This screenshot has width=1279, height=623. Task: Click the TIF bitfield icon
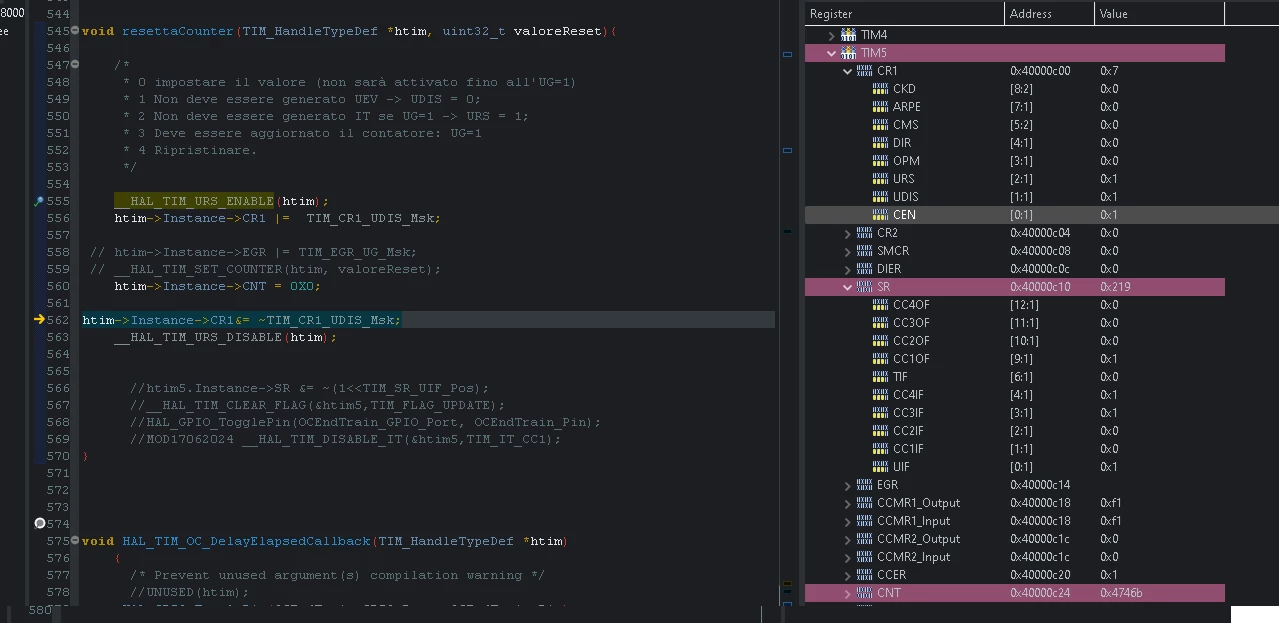pyautogui.click(x=880, y=377)
